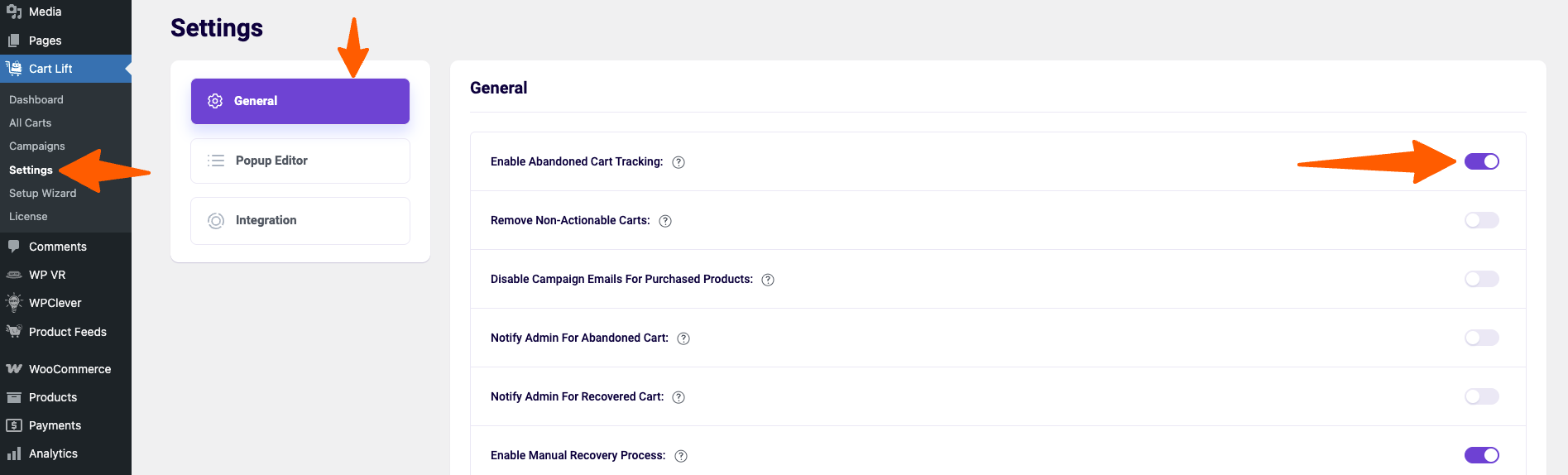Image resolution: width=1568 pixels, height=475 pixels.
Task: Click the WooCommerce logo icon
Action: 14,369
